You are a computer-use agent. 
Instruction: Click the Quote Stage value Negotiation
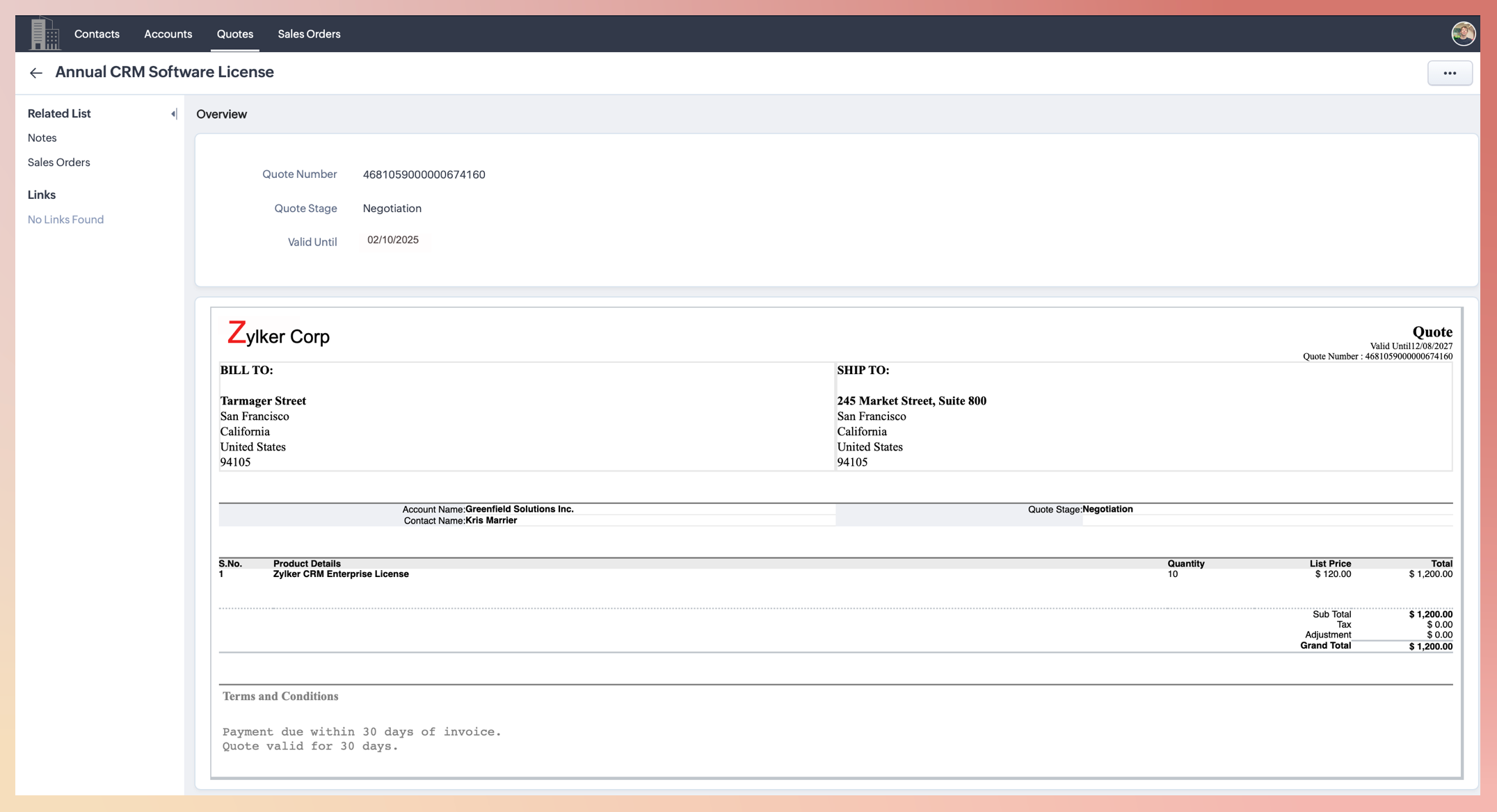(x=392, y=209)
